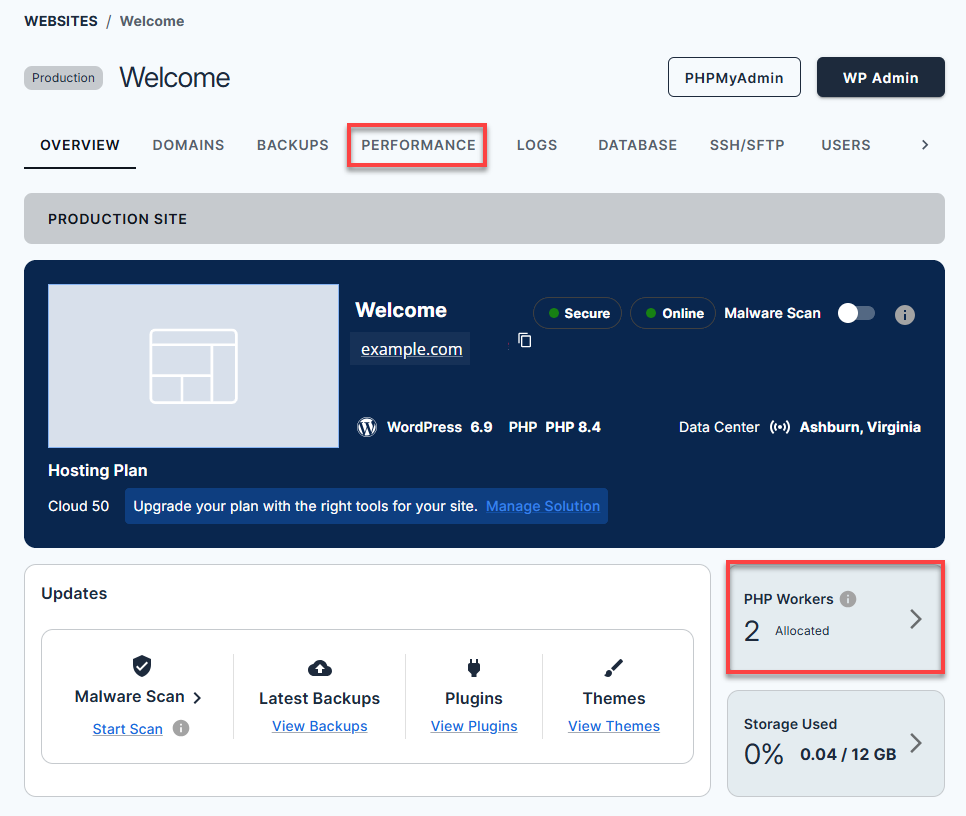
Task: Expand the Storage Used card chevron
Action: 915,743
